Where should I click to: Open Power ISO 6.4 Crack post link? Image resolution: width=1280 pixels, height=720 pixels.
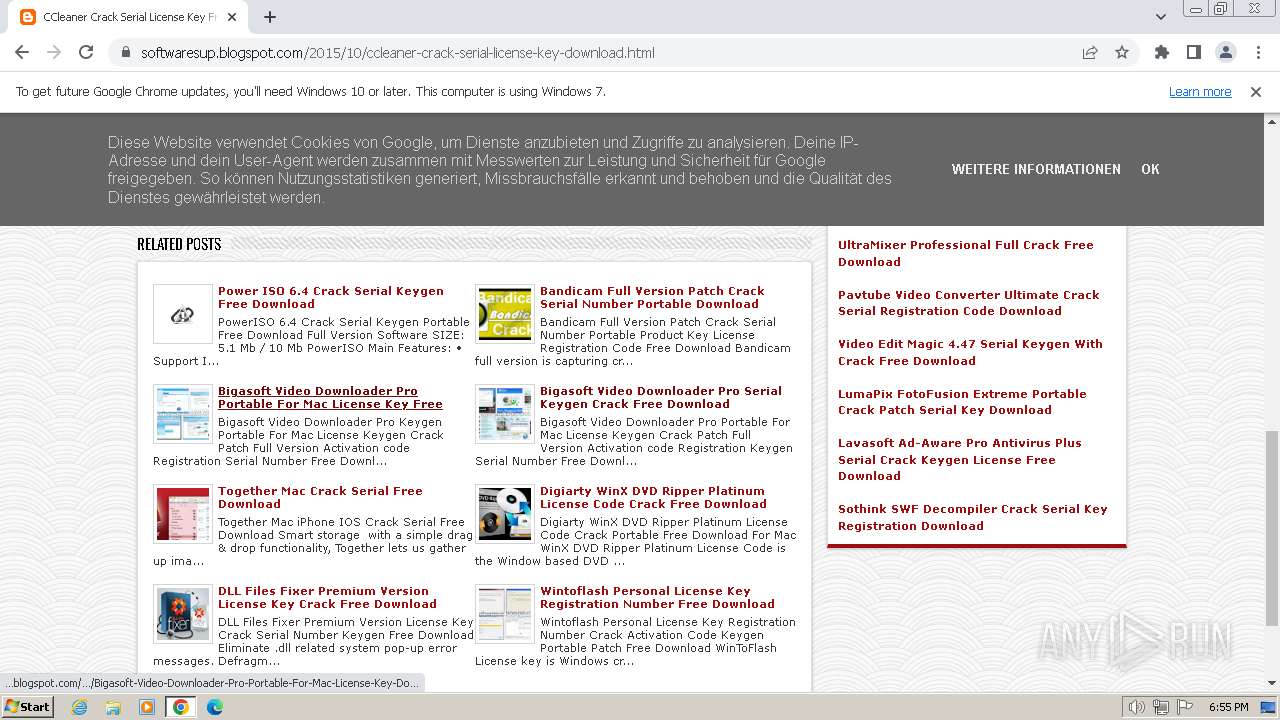(331, 297)
